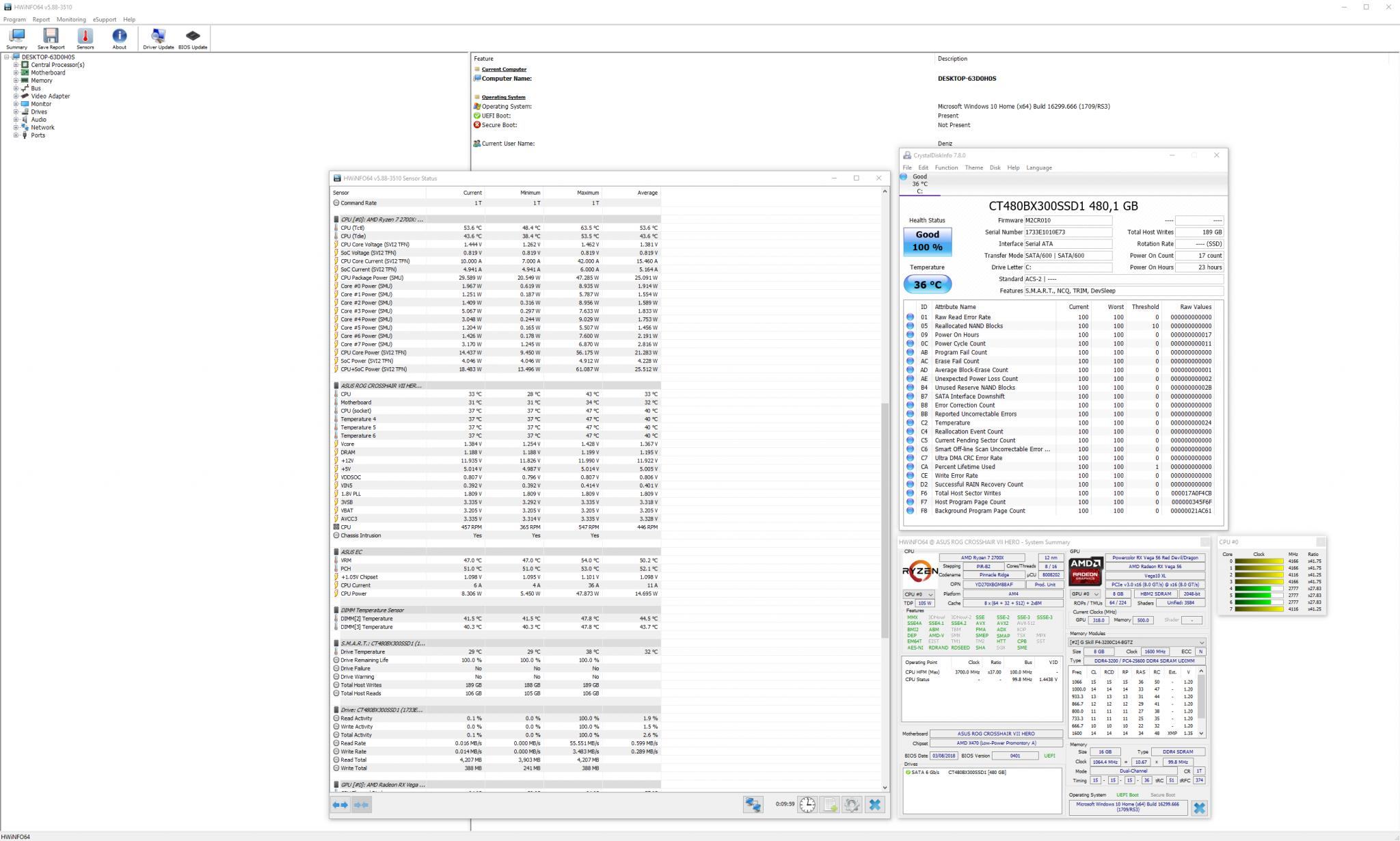The width and height of the screenshot is (1400, 841).
Task: Click the Sensor Status scroll-up arrow
Action: pyautogui.click(x=885, y=191)
